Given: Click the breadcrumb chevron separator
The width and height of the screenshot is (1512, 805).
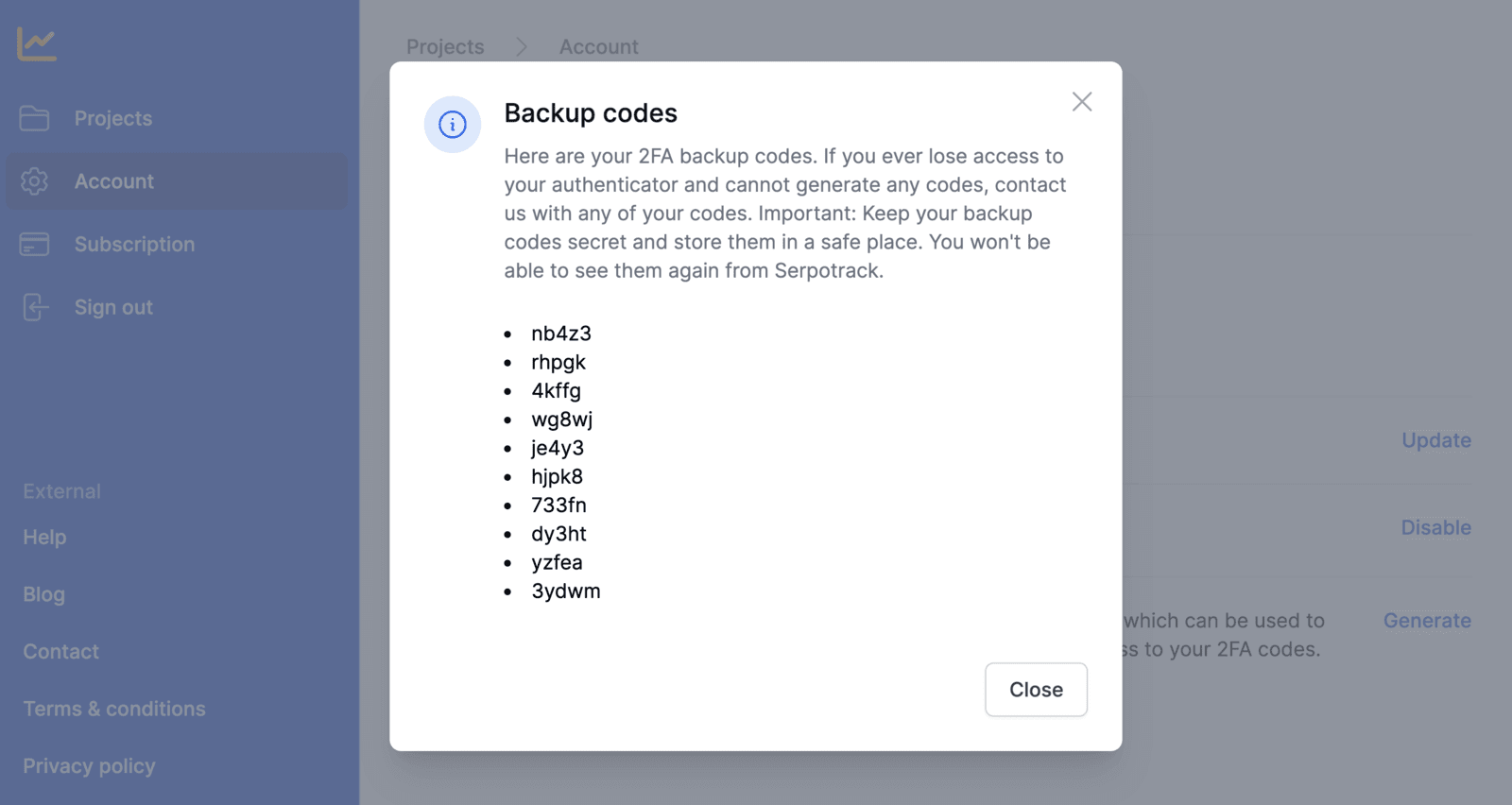Looking at the screenshot, I should point(522,46).
